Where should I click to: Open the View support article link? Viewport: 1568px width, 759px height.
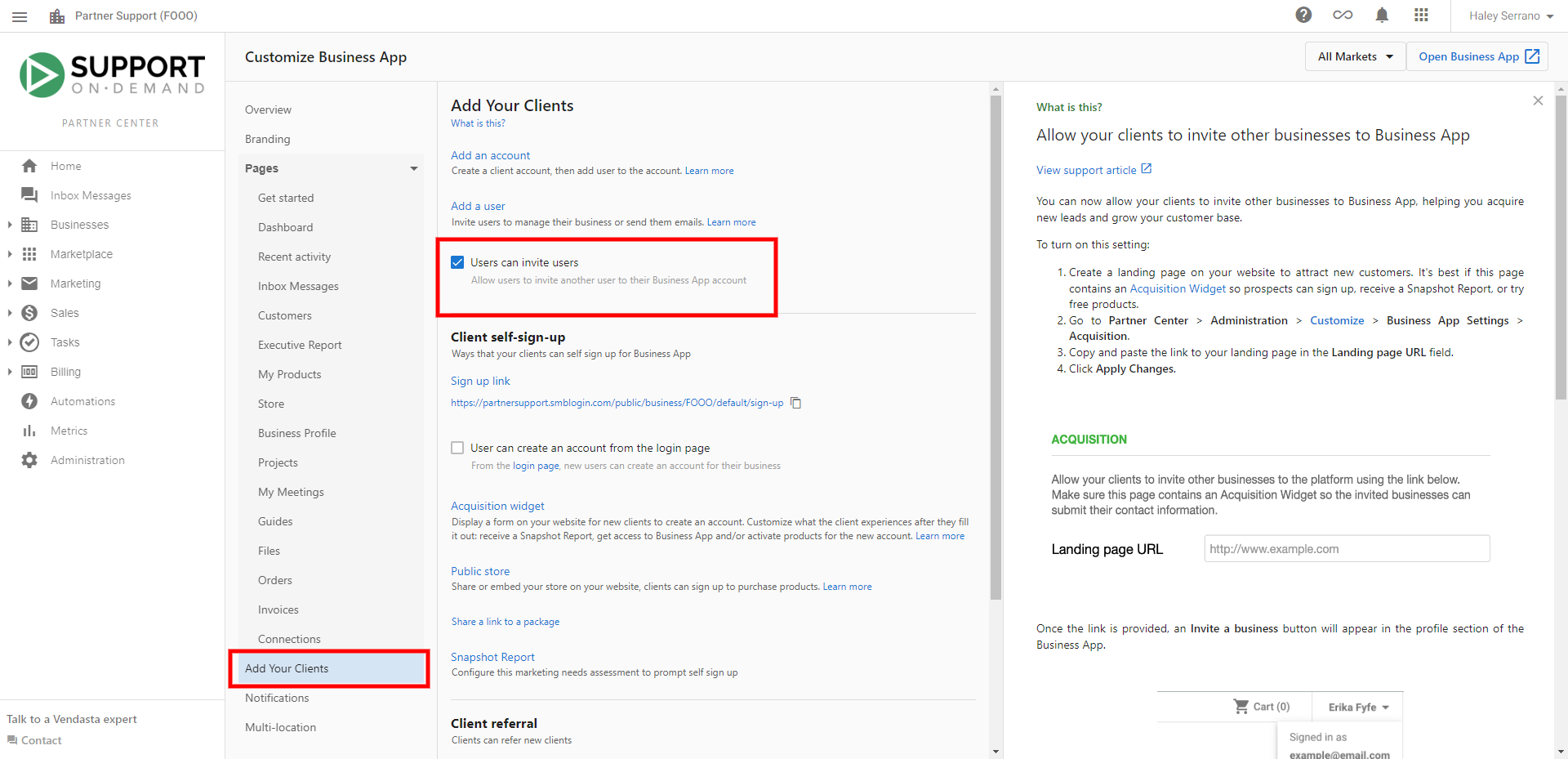coord(1086,170)
